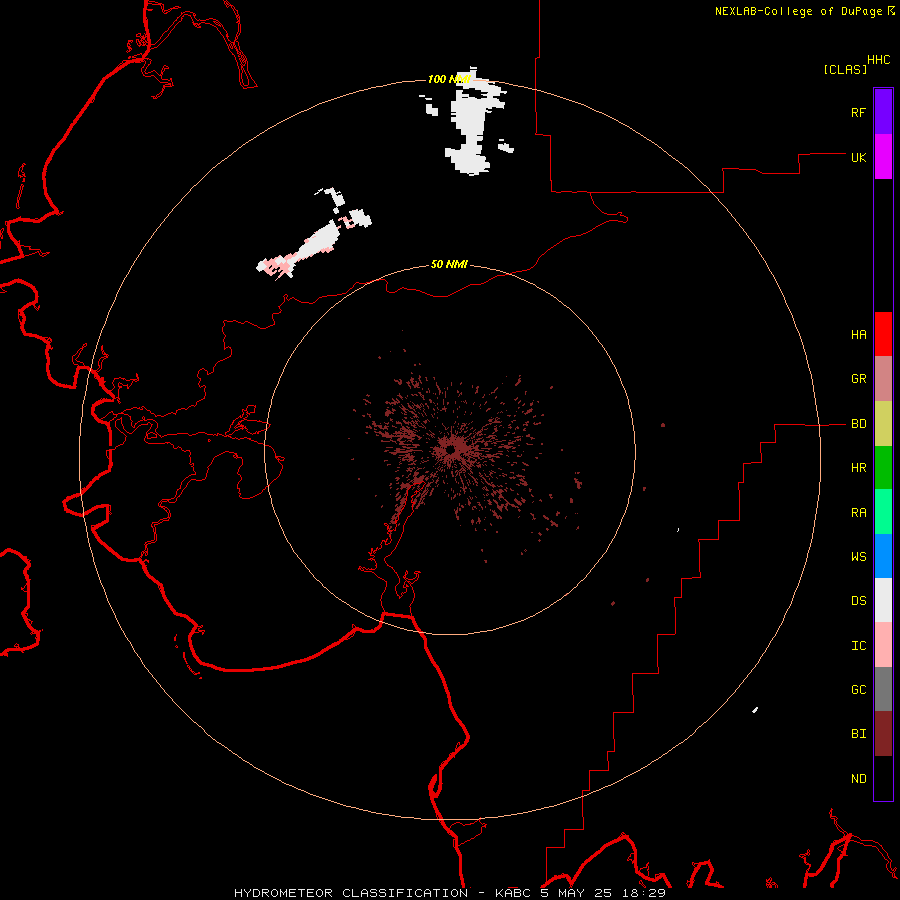Click the [CLAS] legend header
This screenshot has height=900, width=900.
point(845,69)
